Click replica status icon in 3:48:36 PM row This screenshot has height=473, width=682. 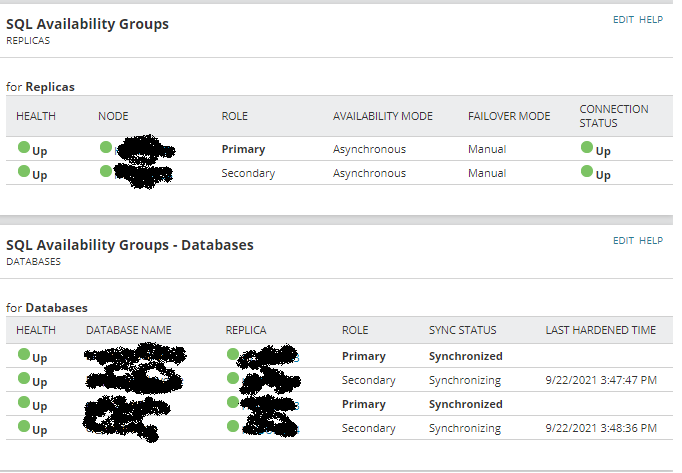[233, 426]
